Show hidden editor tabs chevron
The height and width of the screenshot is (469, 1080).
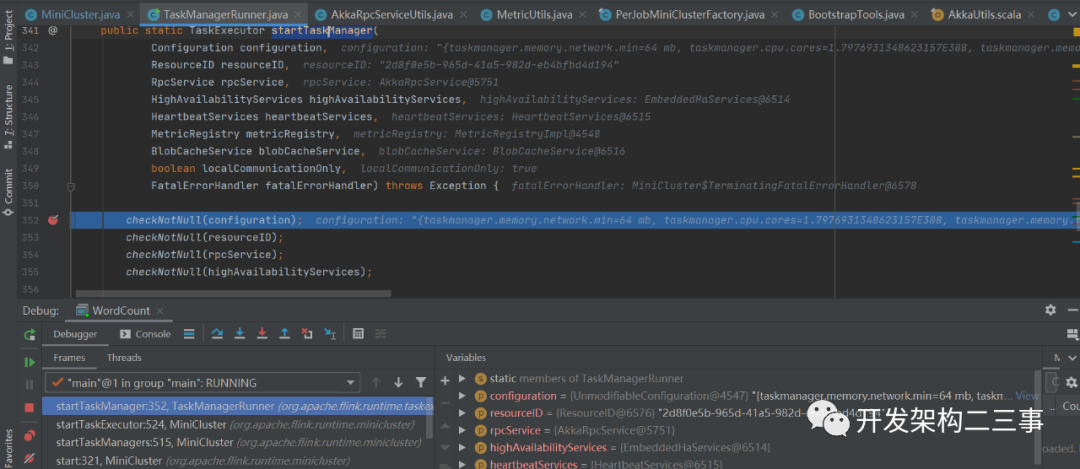[x=1071, y=14]
